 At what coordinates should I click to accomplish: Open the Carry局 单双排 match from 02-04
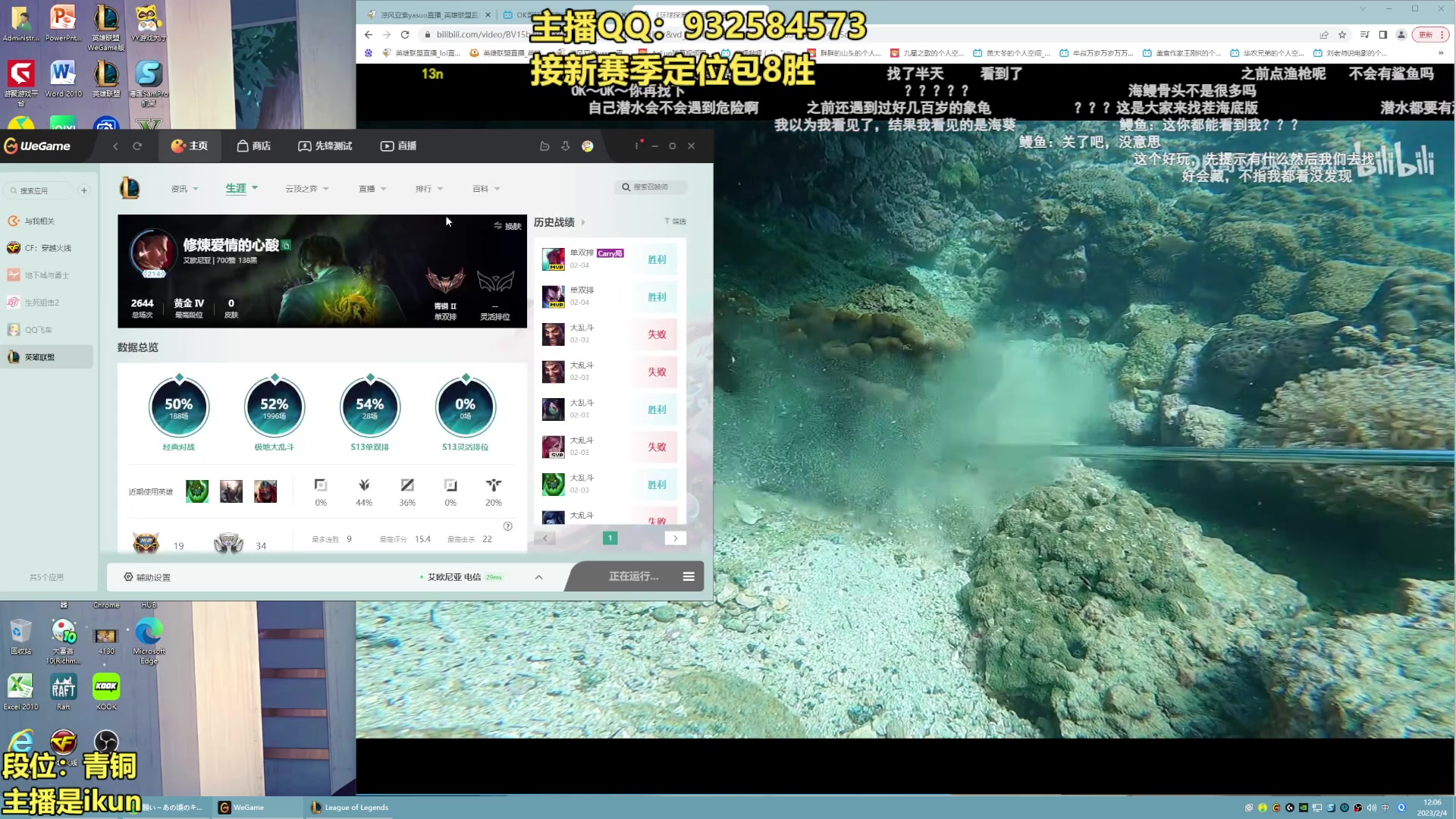(x=610, y=259)
